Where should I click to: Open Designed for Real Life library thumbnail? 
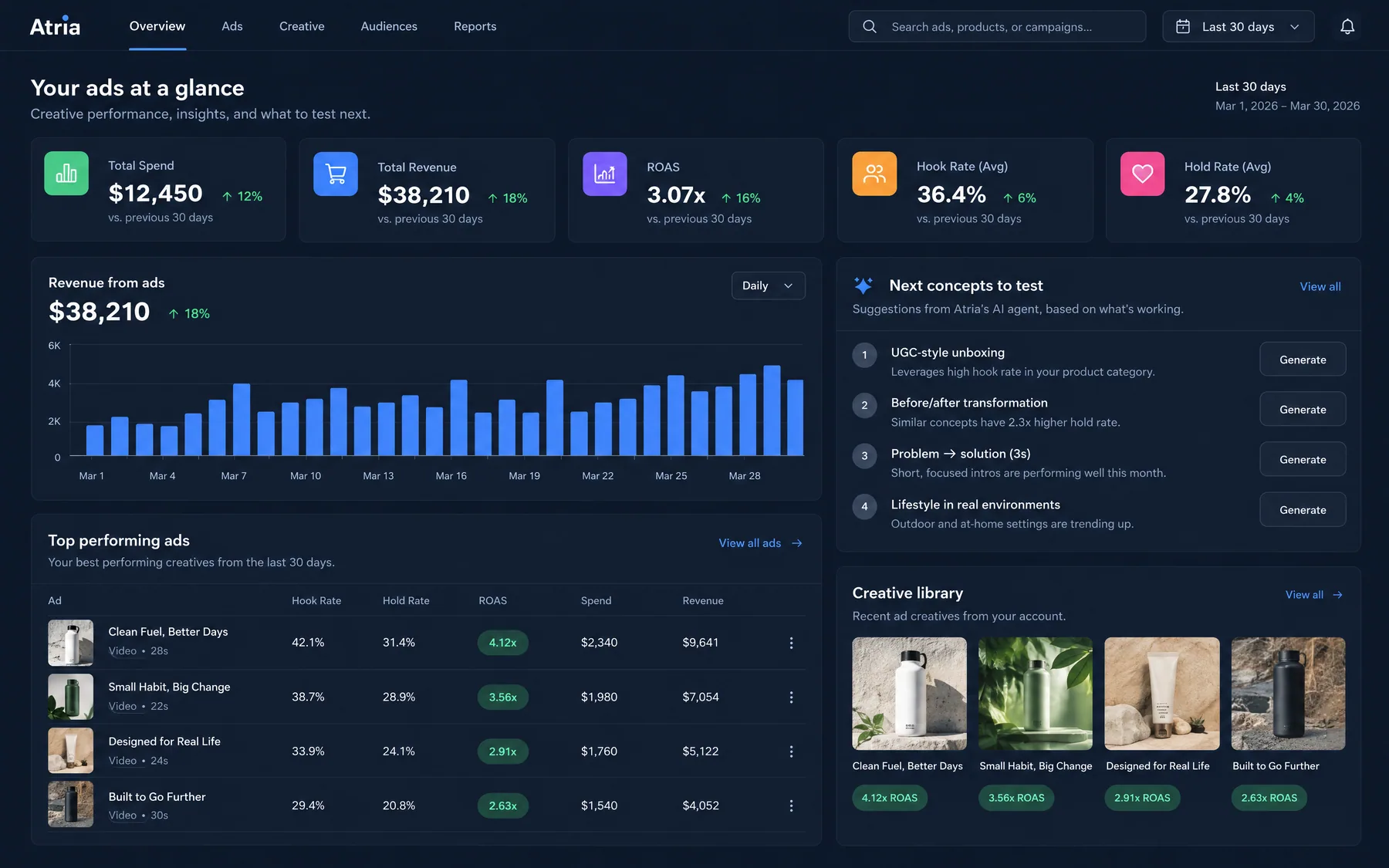pyautogui.click(x=1162, y=694)
